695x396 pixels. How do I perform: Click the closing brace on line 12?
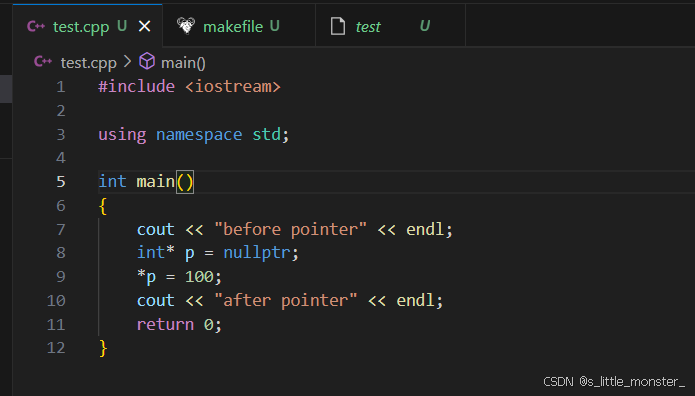103,349
